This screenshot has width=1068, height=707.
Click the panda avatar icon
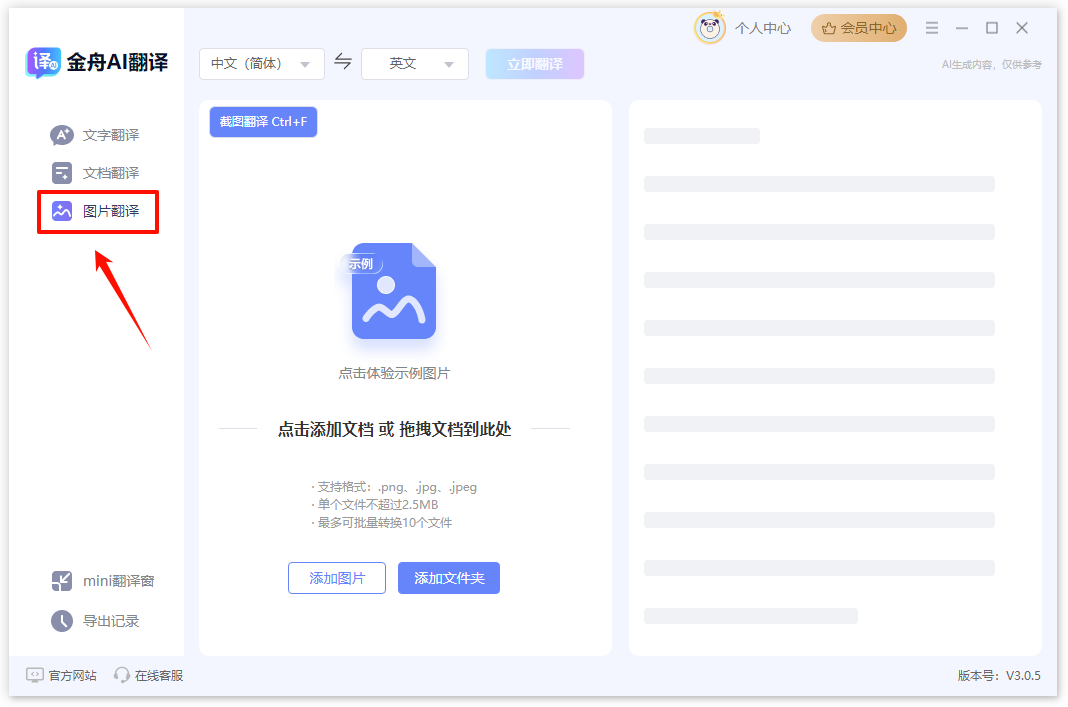[x=709, y=28]
